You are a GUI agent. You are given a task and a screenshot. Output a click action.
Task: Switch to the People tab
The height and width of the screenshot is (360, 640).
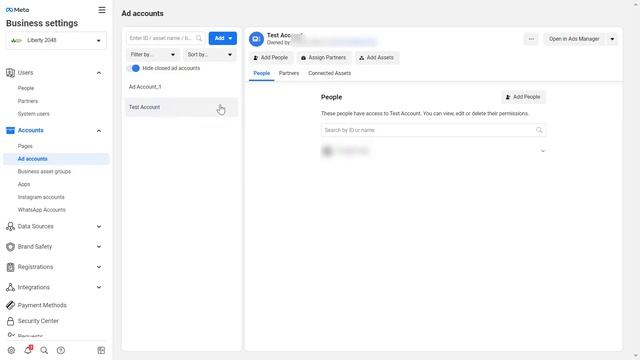(262, 73)
